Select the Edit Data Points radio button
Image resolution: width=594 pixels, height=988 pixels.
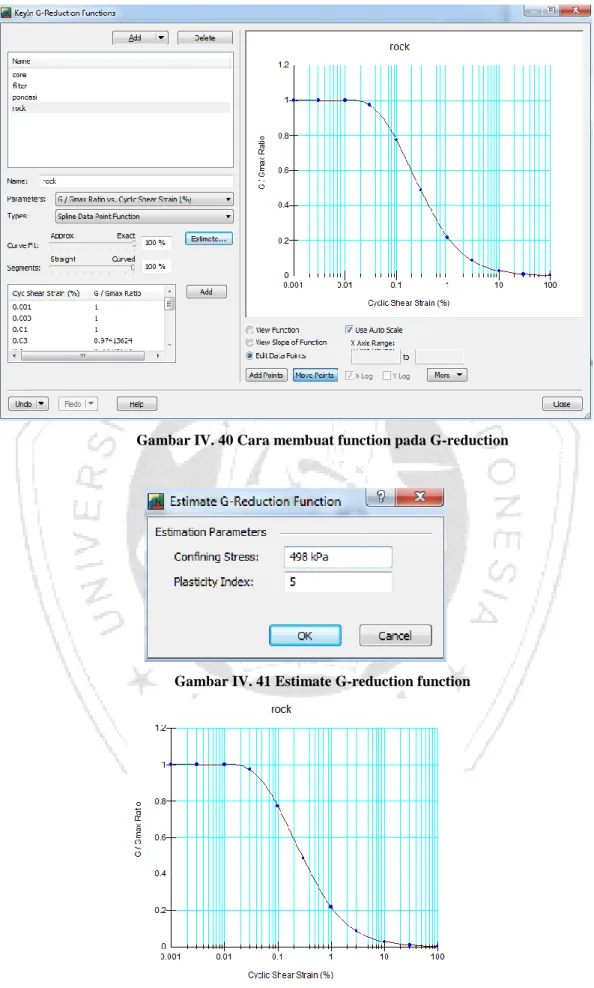click(x=250, y=356)
